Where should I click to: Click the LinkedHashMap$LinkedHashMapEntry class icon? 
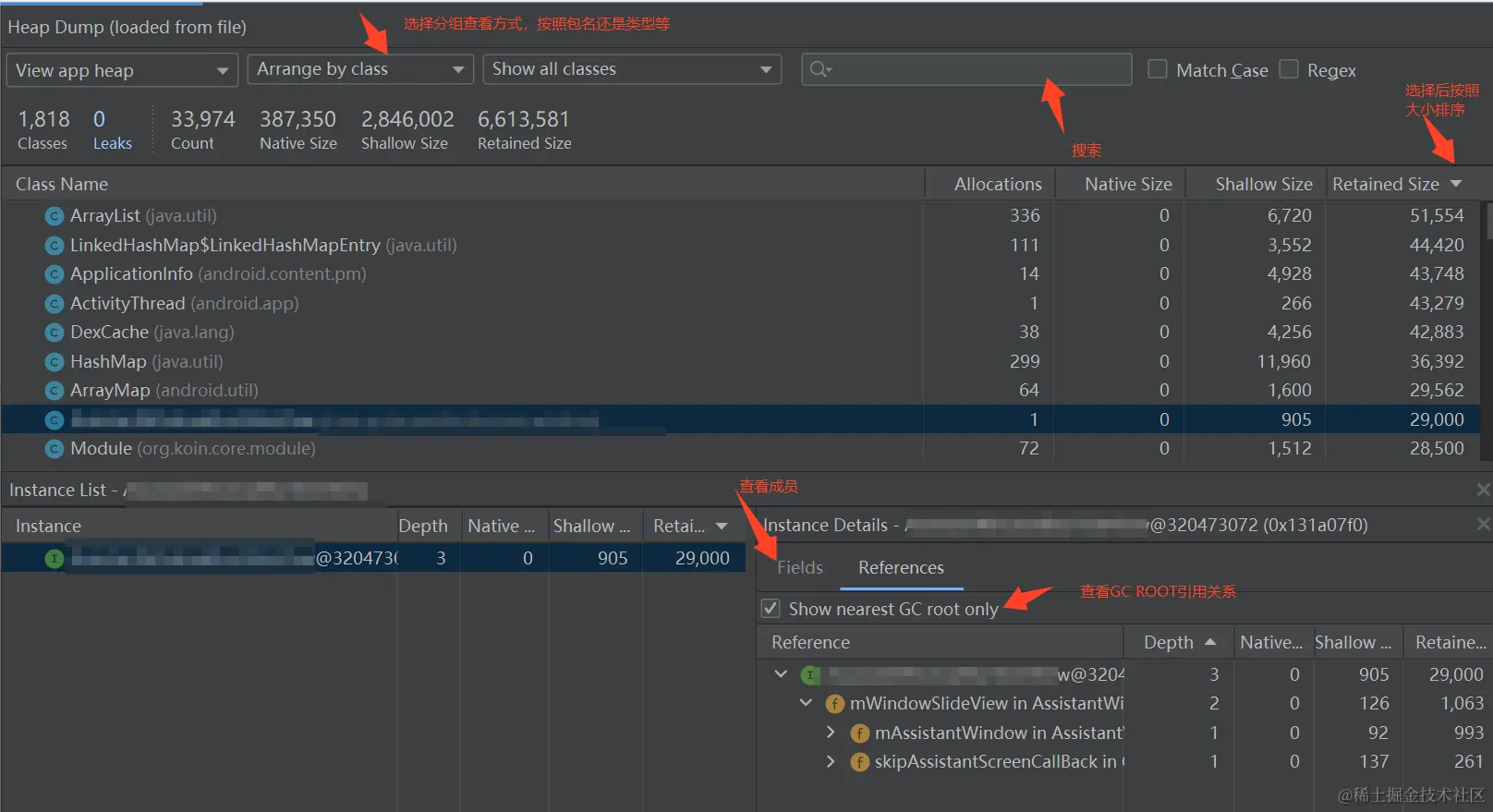click(55, 246)
